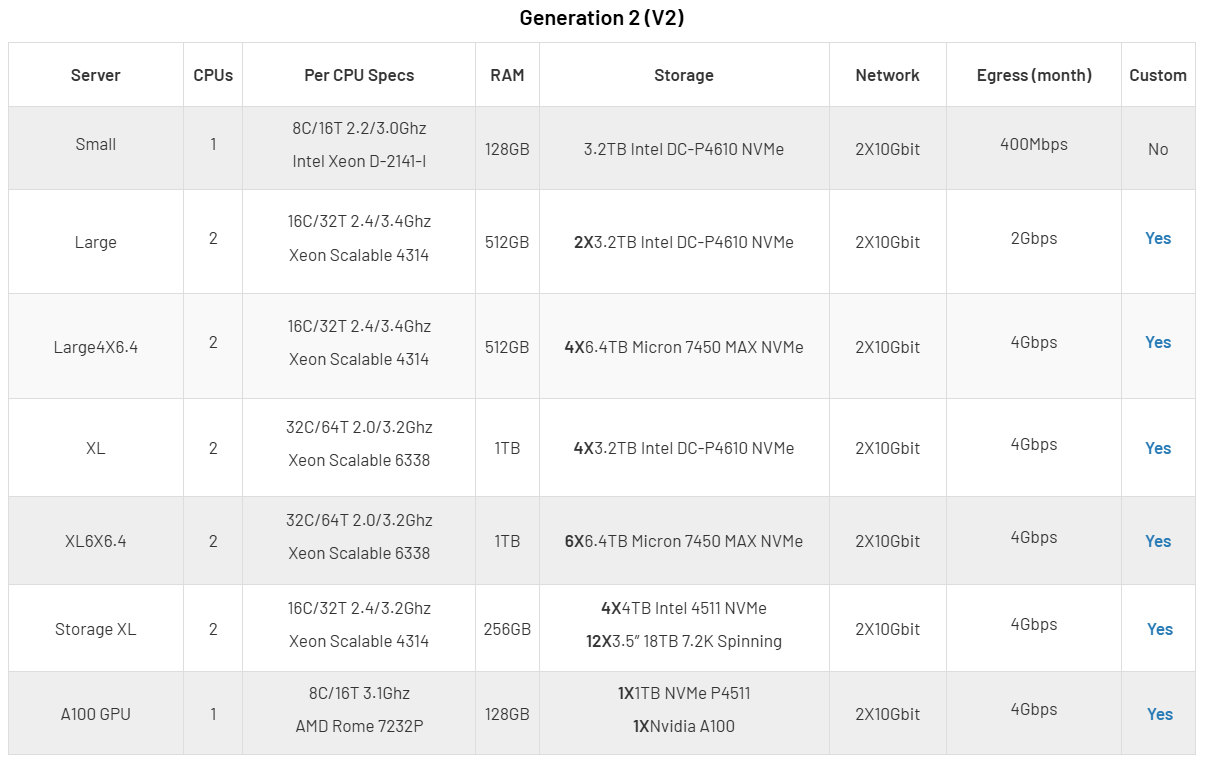This screenshot has height=763, width=1205.
Task: Select the Storage XL server name cell
Action: [96, 629]
